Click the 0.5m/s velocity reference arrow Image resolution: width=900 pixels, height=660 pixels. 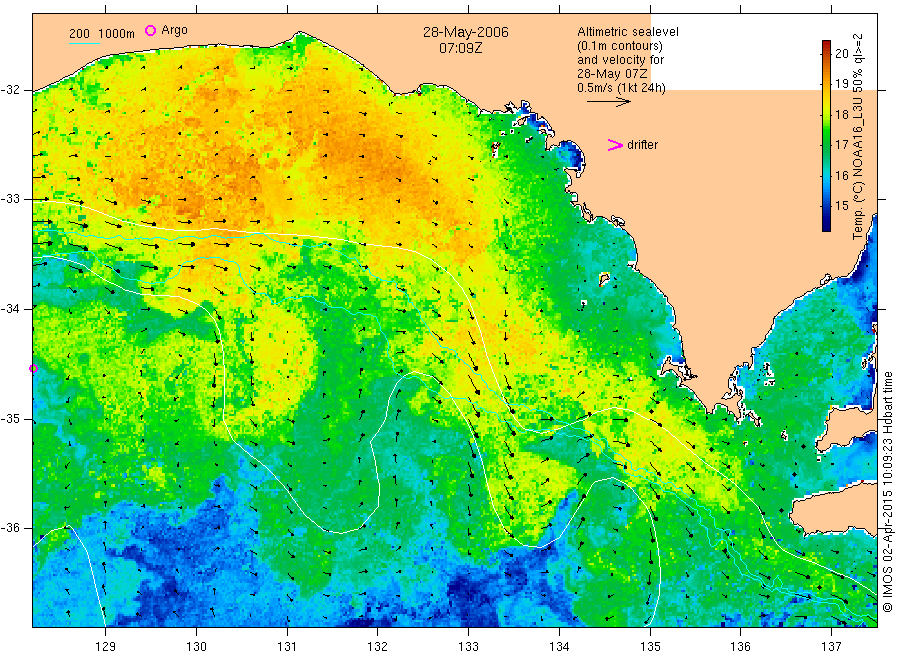(x=608, y=102)
